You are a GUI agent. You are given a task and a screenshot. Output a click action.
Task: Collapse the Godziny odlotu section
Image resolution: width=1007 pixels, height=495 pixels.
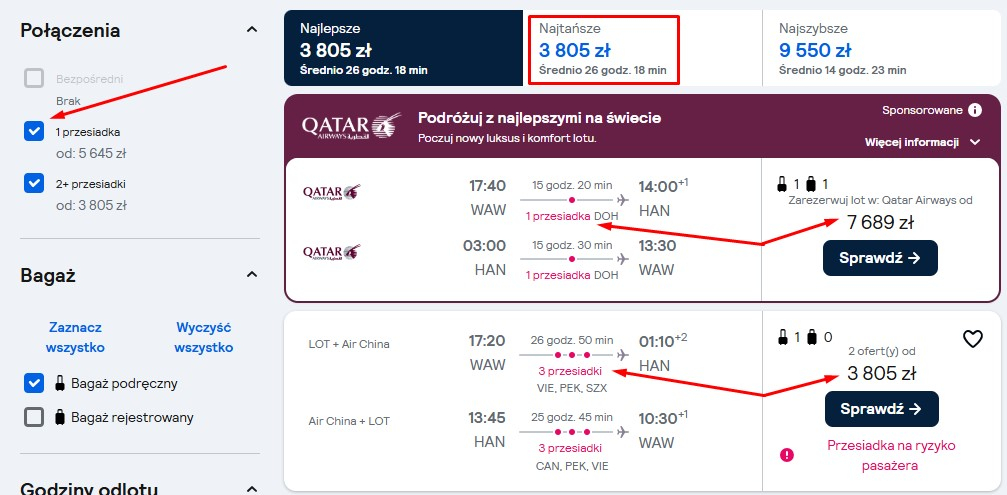pyautogui.click(x=252, y=489)
